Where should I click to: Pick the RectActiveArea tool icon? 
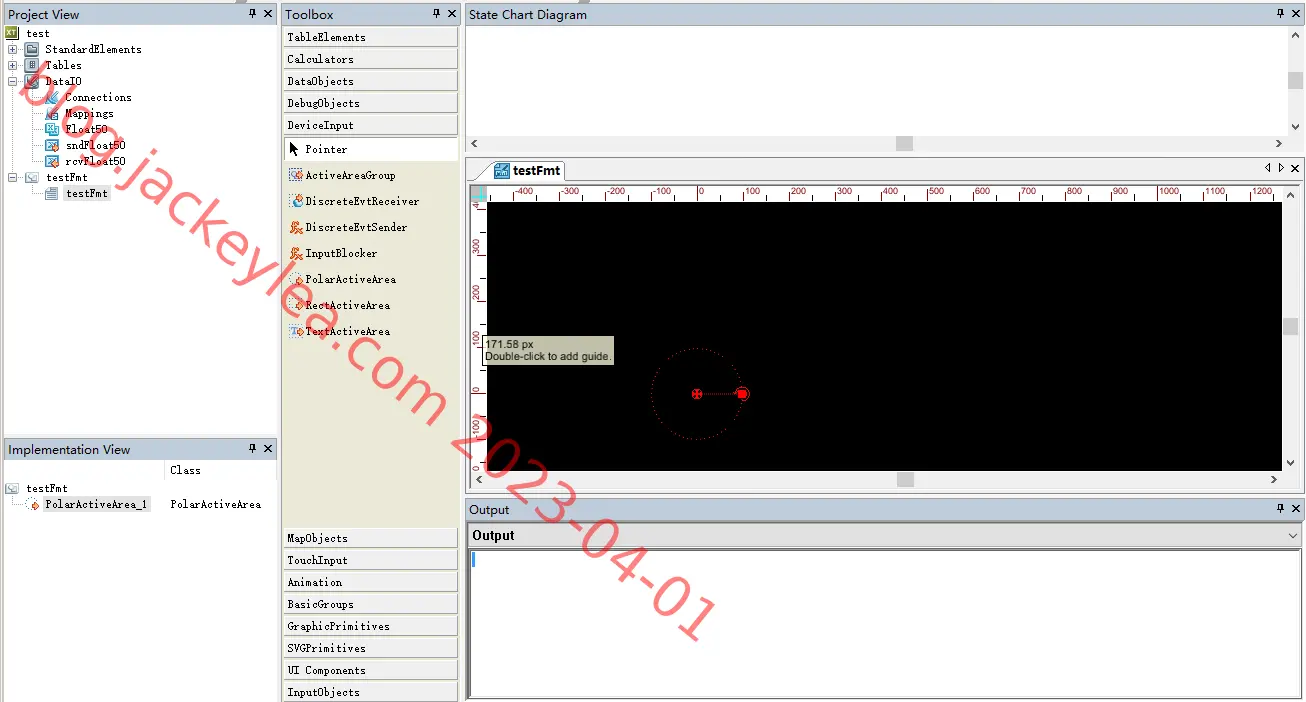click(296, 305)
